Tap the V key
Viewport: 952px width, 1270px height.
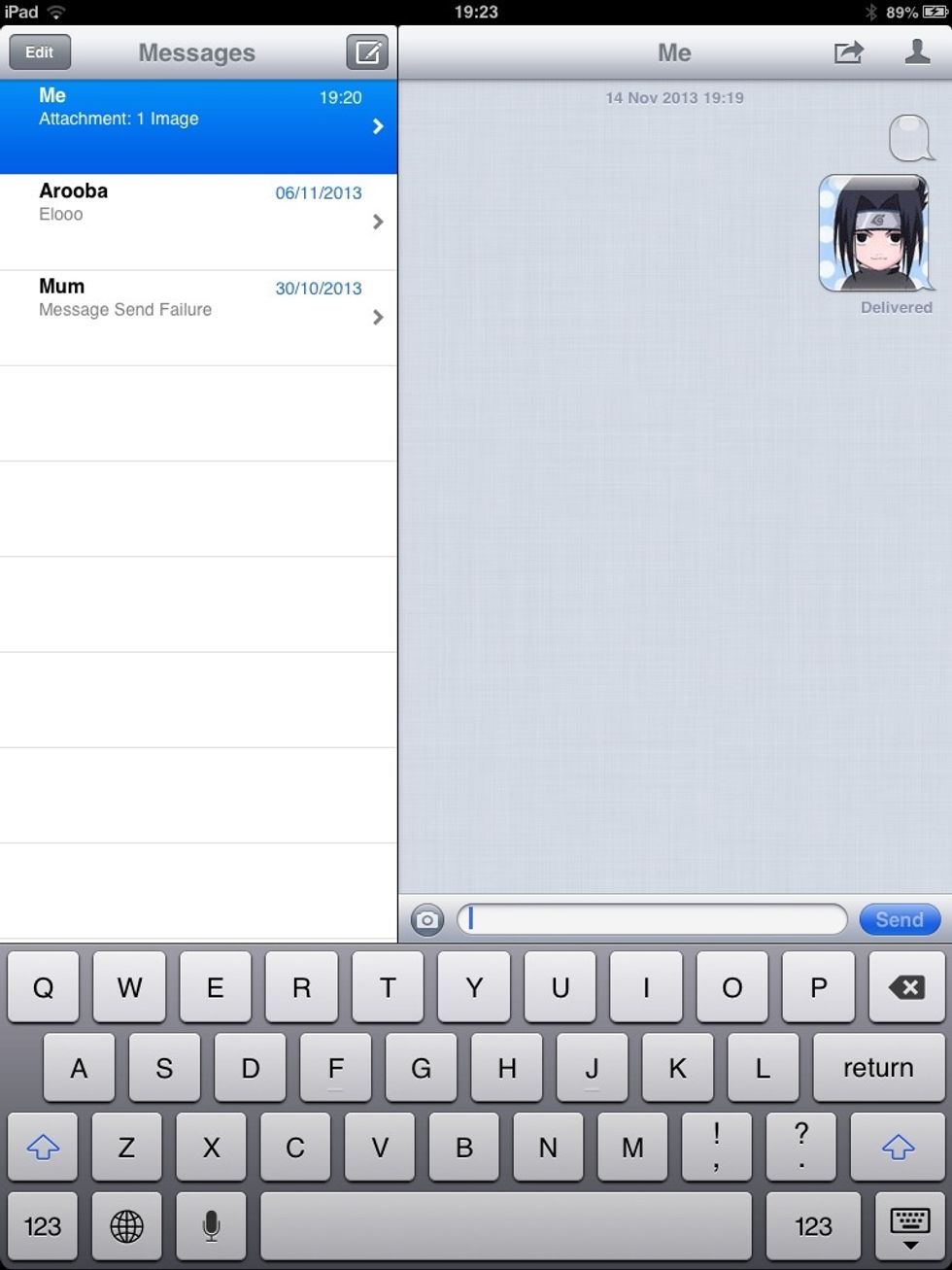click(380, 1148)
